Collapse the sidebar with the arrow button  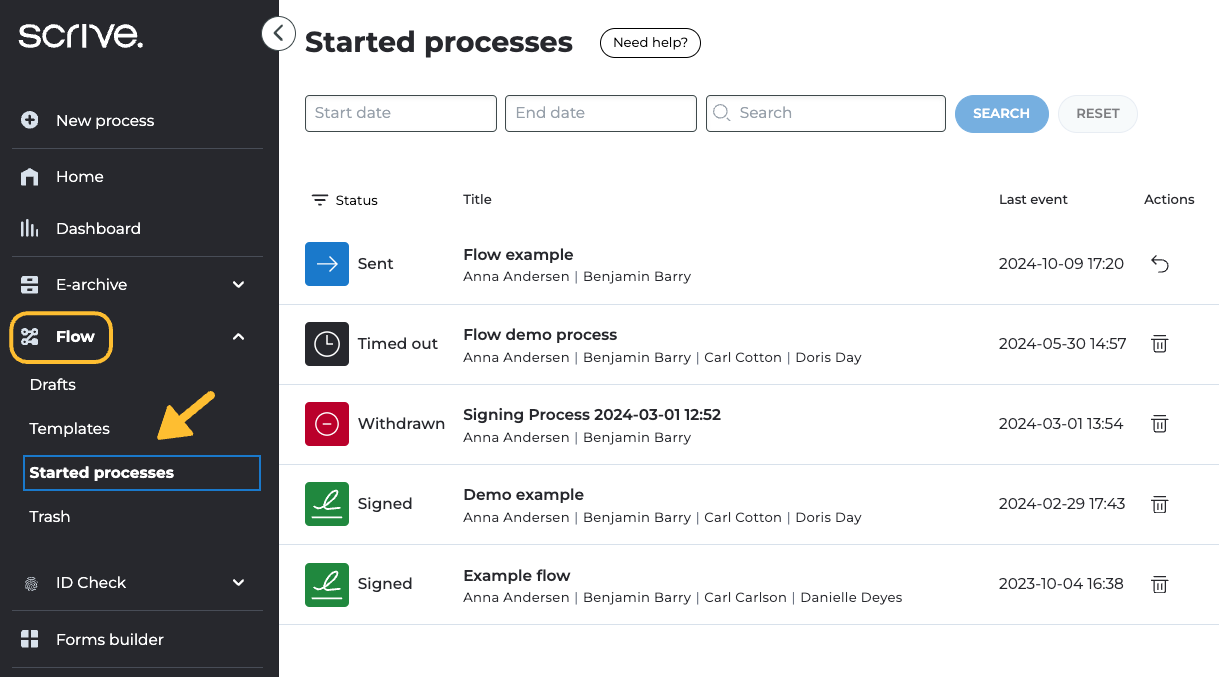(278, 34)
